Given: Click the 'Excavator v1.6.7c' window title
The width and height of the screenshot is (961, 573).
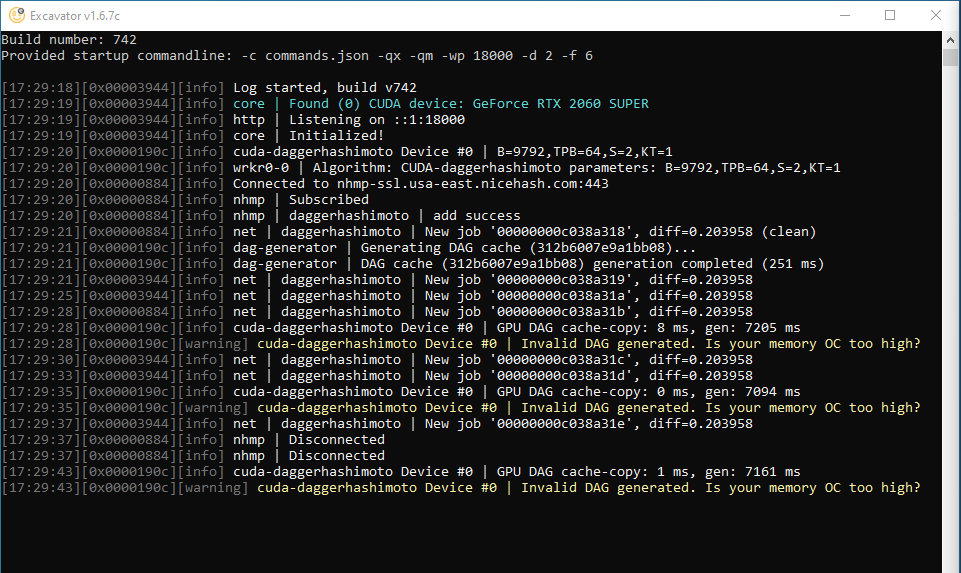Looking at the screenshot, I should (x=75, y=16).
